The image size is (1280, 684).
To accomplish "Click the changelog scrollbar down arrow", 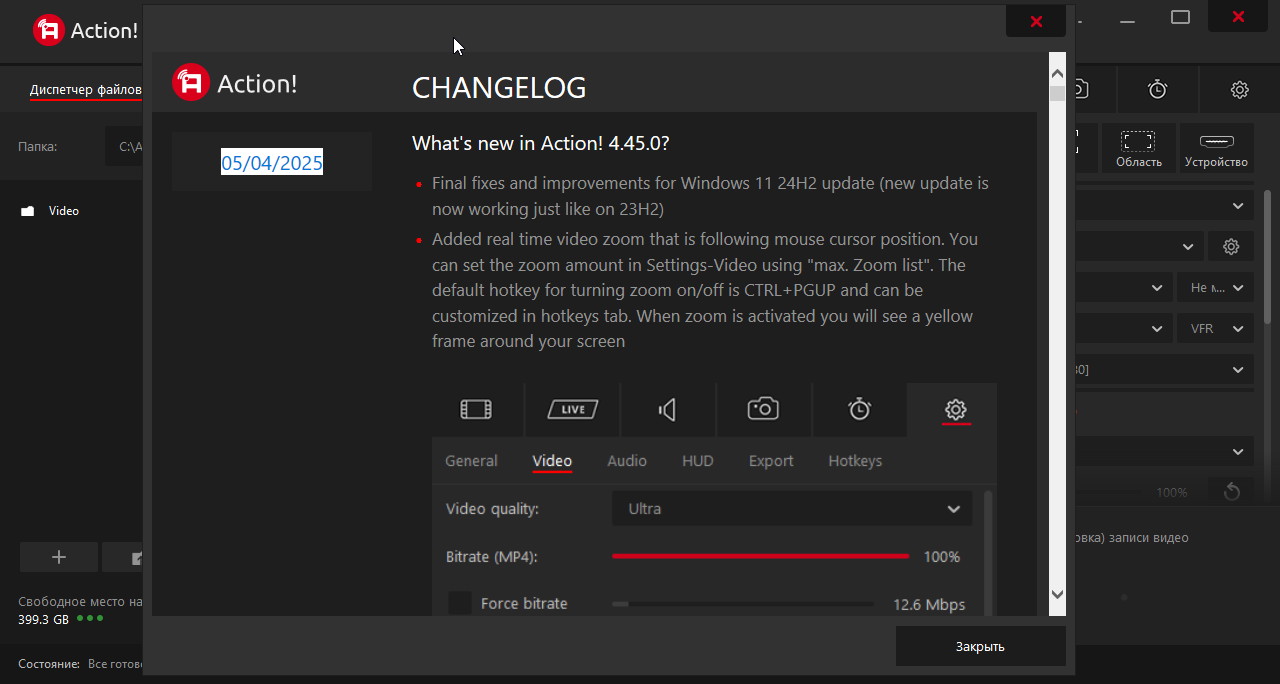I will [x=1057, y=595].
